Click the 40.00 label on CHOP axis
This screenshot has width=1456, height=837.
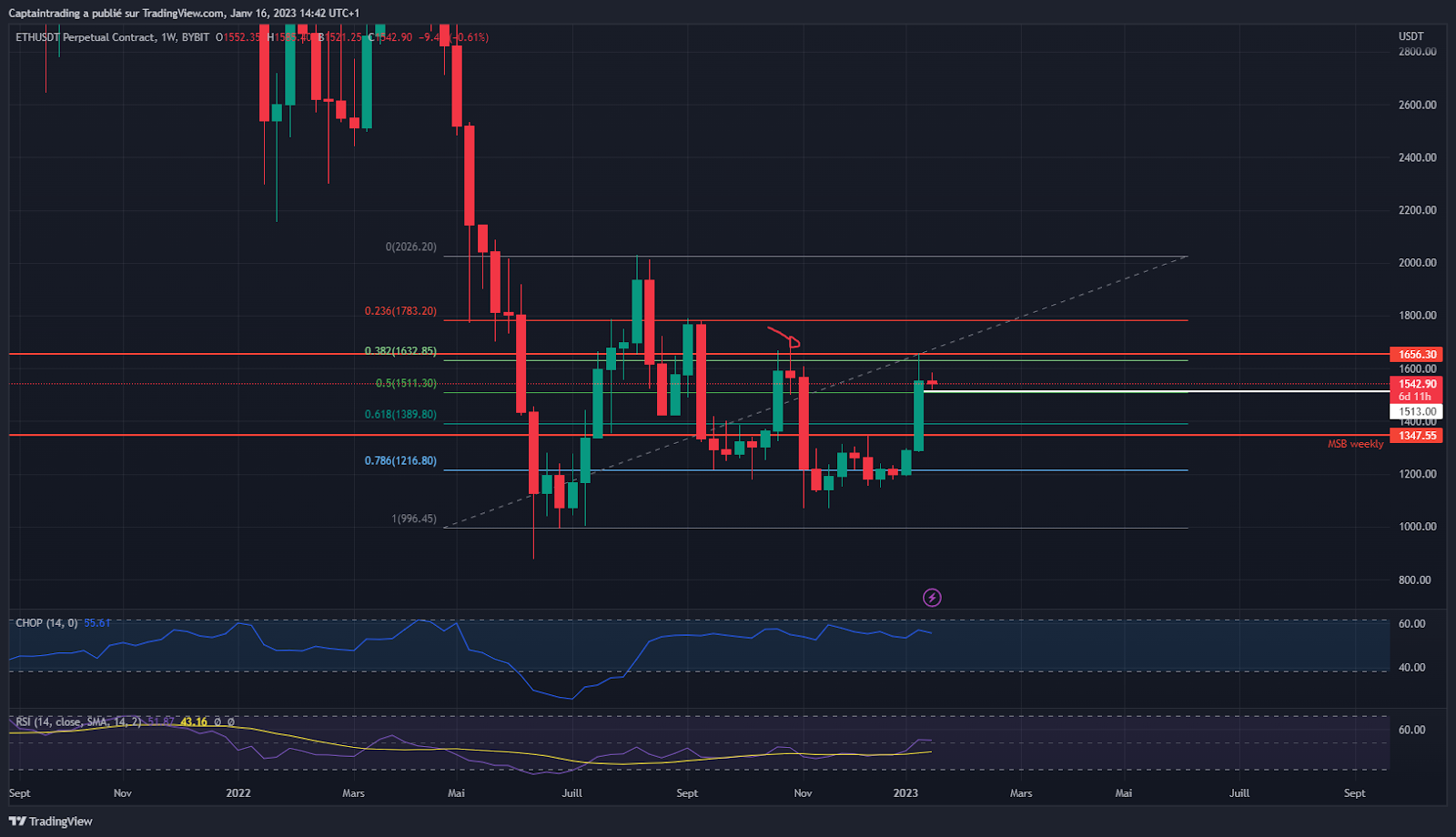[x=1411, y=668]
